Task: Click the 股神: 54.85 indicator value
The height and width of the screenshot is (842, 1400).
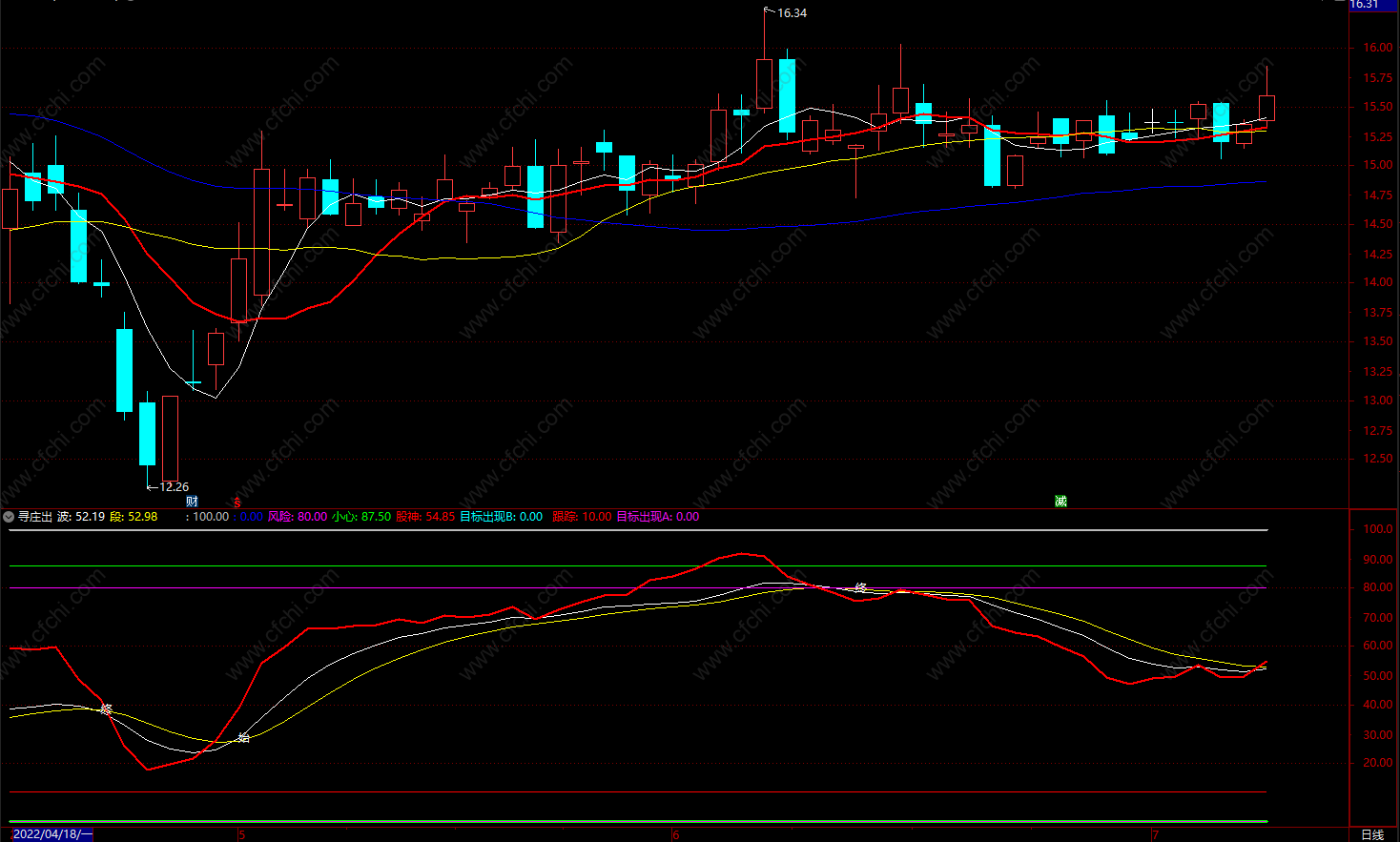Action: point(425,517)
